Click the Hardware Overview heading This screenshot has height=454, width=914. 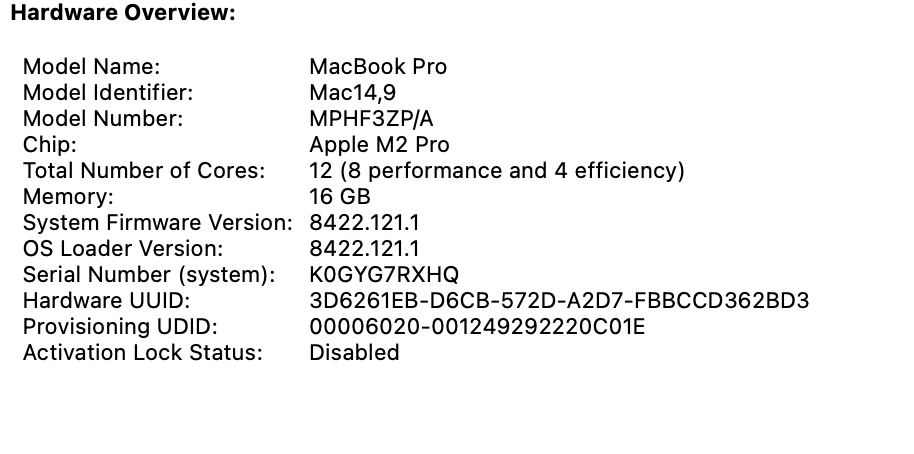coord(123,14)
